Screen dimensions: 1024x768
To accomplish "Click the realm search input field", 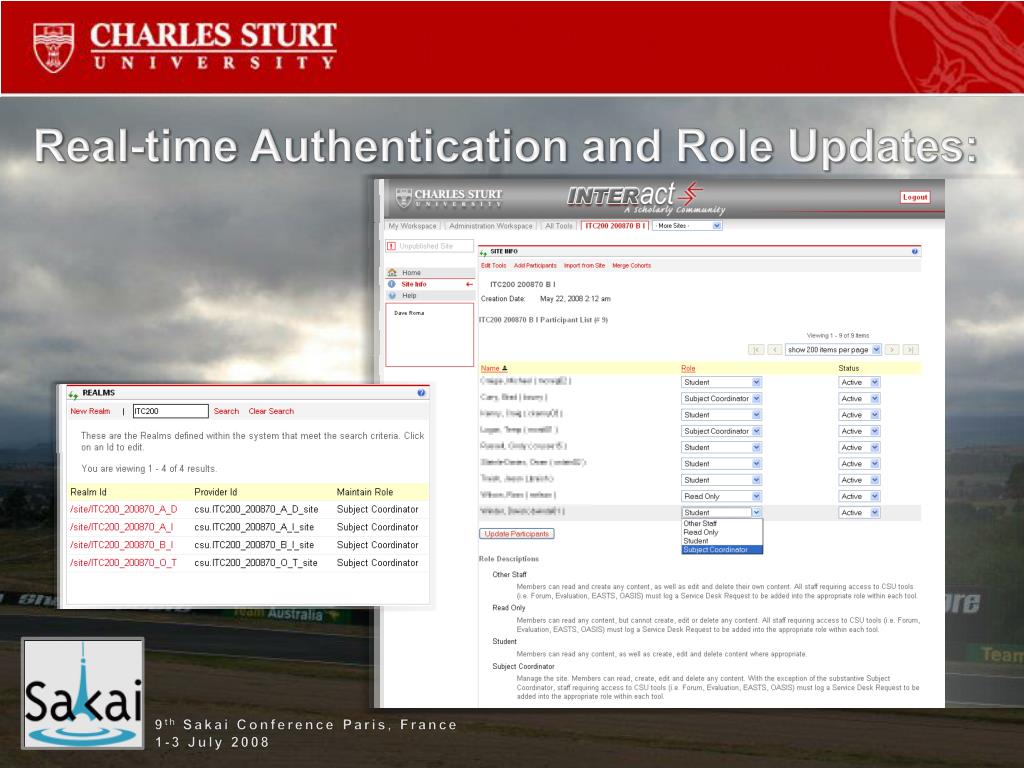I will 170,411.
